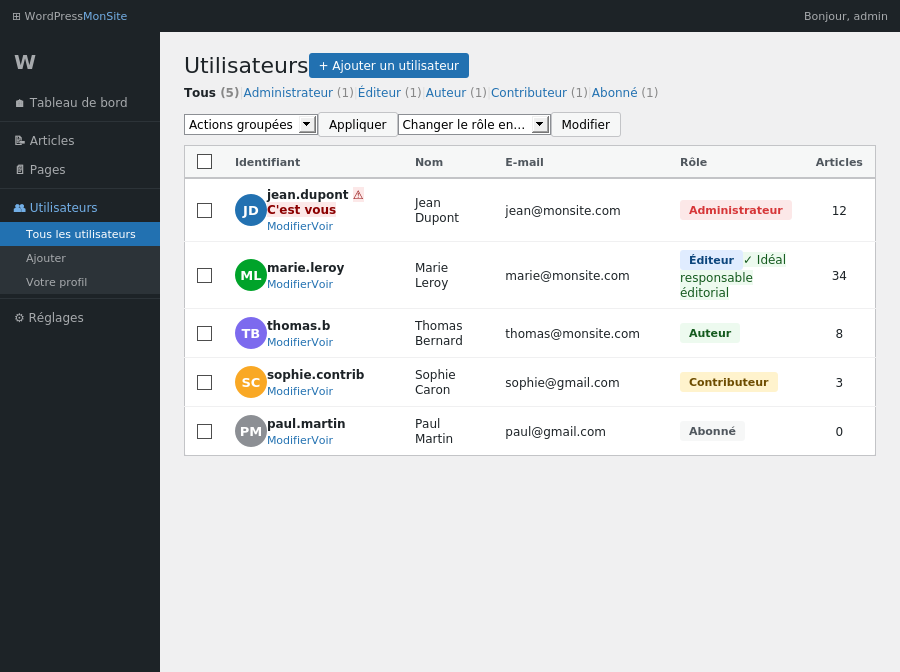The width and height of the screenshot is (900, 672).
Task: Click the TB avatar circle
Action: point(251,333)
